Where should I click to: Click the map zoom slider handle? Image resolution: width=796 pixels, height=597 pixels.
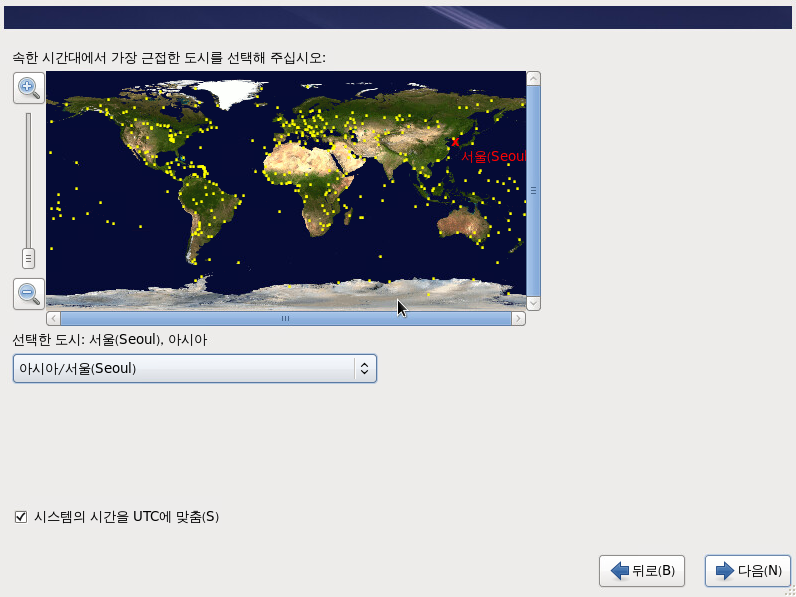tap(28, 258)
